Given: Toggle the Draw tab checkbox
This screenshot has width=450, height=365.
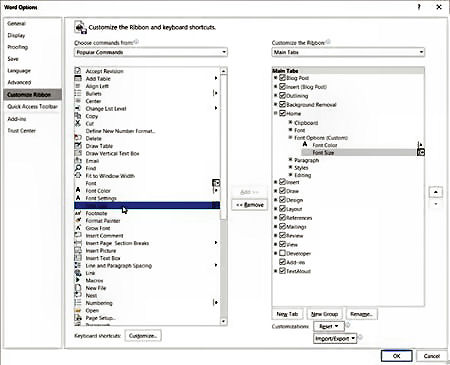Looking at the screenshot, I should [282, 191].
